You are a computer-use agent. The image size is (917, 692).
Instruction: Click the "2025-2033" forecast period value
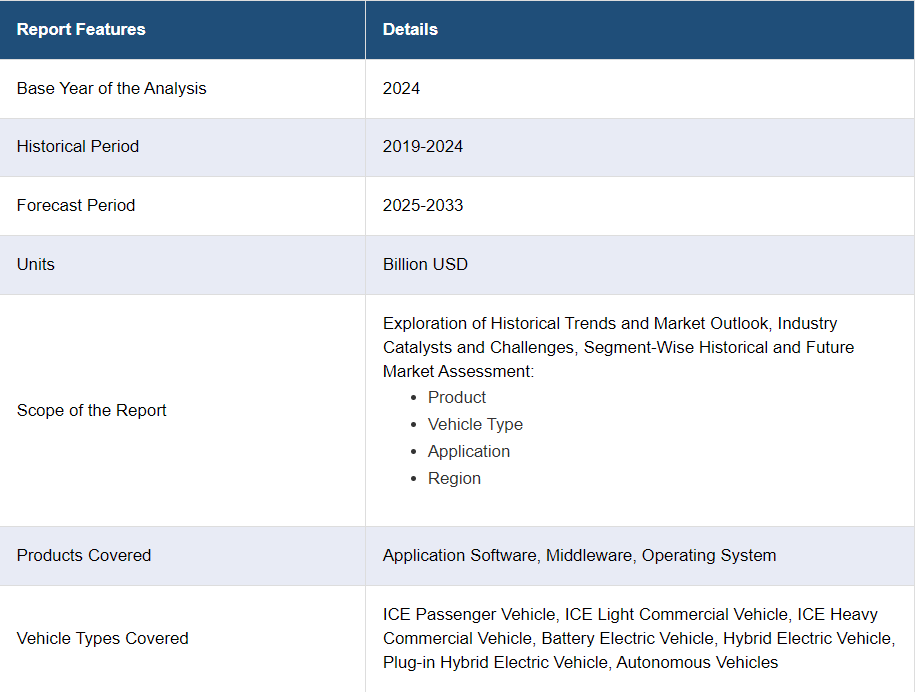[x=422, y=205]
